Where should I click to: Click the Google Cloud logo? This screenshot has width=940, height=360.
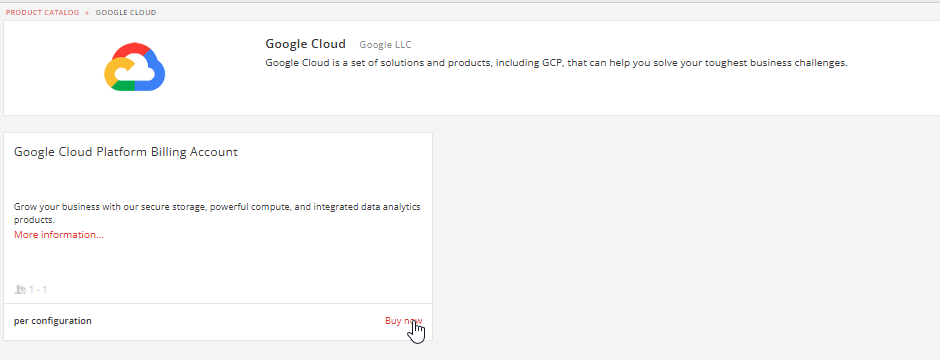[135, 67]
